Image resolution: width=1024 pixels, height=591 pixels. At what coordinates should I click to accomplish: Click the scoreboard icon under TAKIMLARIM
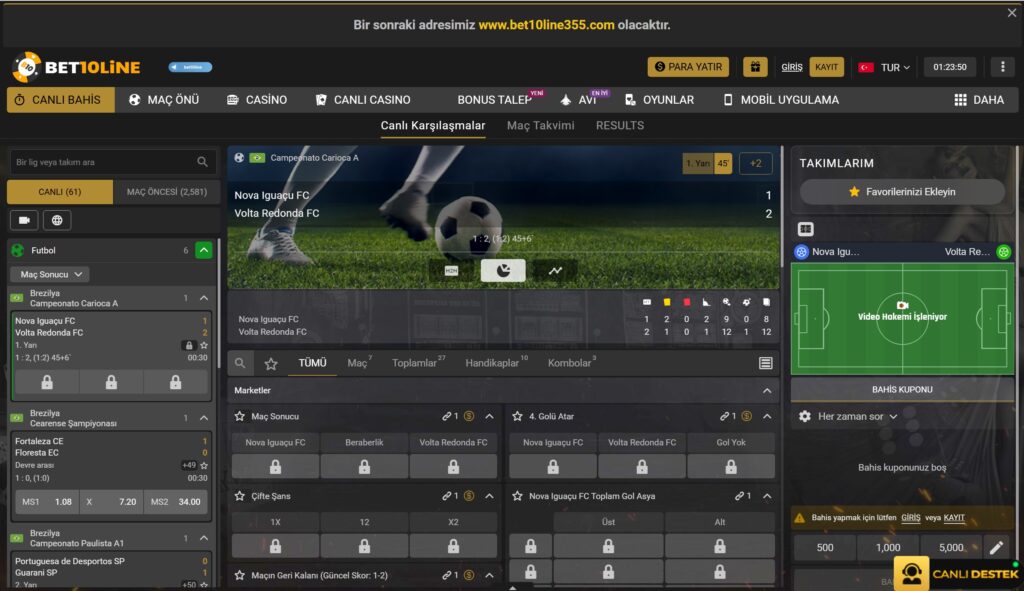[x=805, y=229]
